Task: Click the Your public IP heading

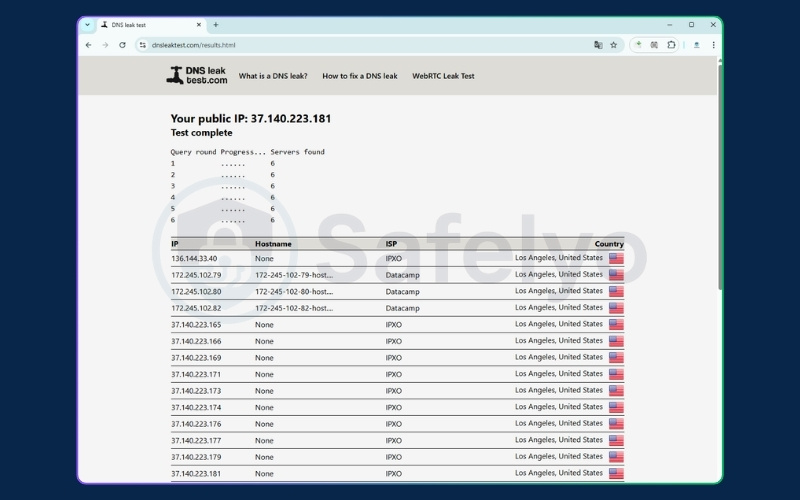Action: coord(251,119)
